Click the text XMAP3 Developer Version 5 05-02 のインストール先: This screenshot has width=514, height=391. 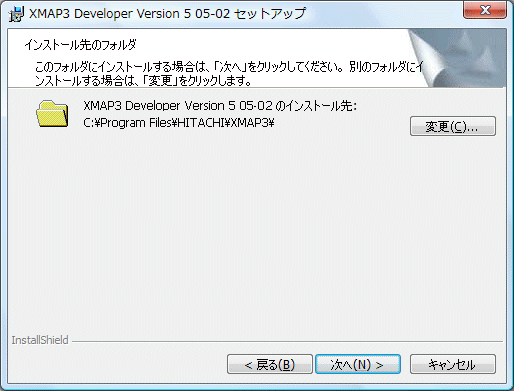coord(220,106)
